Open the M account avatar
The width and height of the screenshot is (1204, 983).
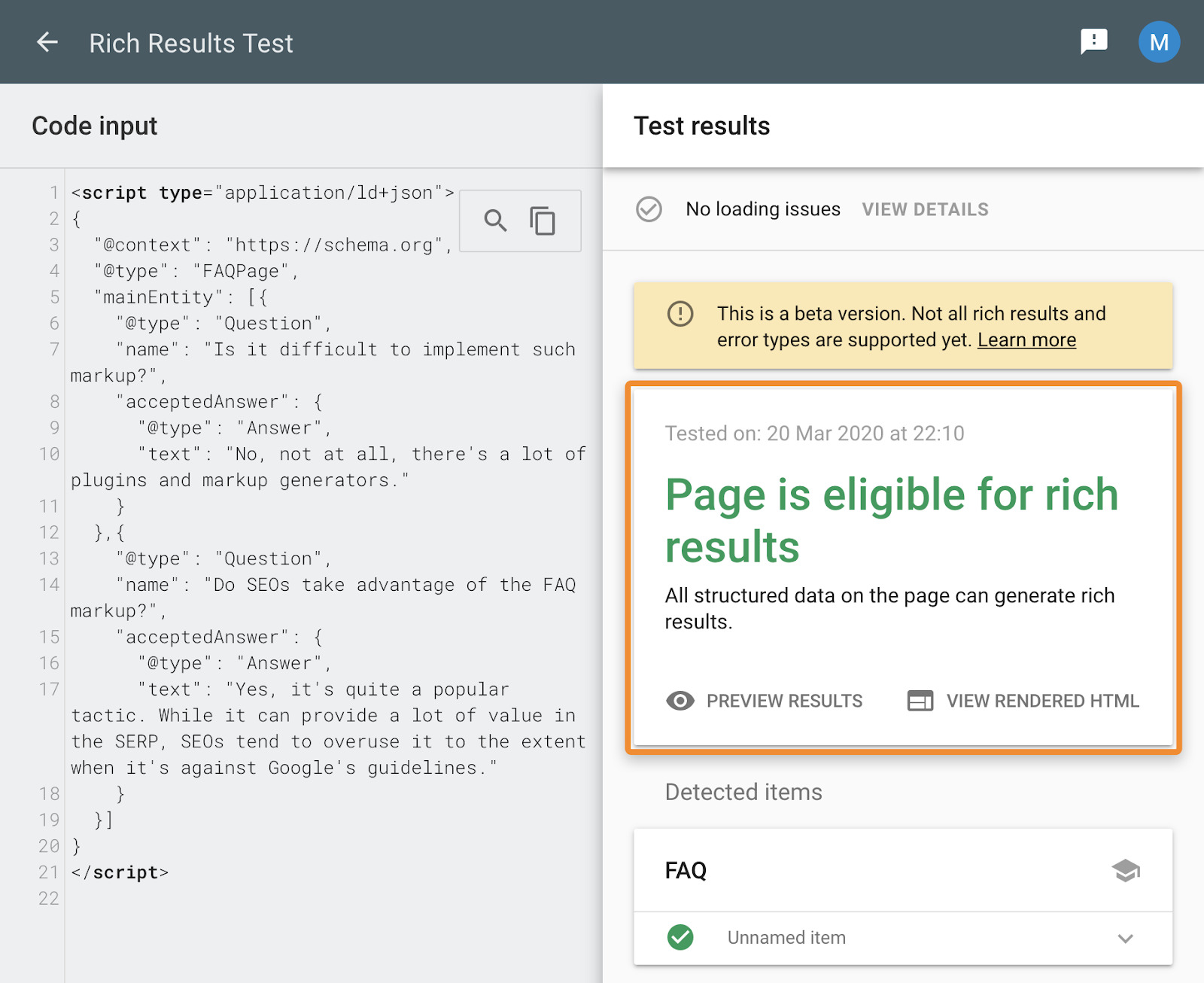click(1158, 42)
